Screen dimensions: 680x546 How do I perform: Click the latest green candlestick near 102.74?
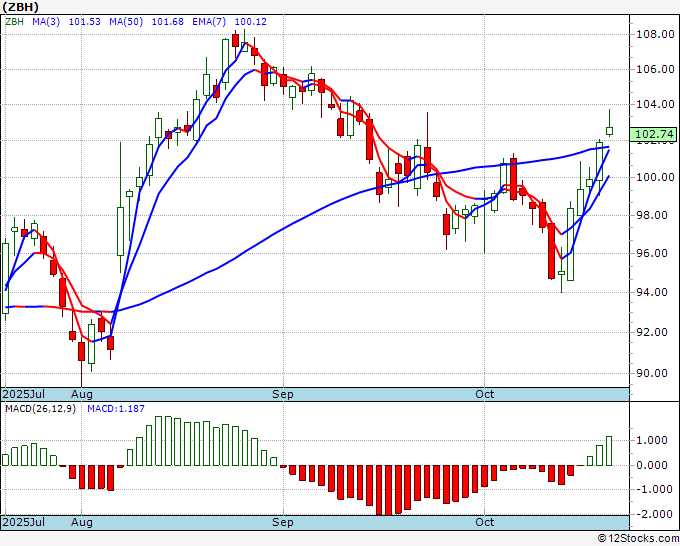click(x=609, y=131)
